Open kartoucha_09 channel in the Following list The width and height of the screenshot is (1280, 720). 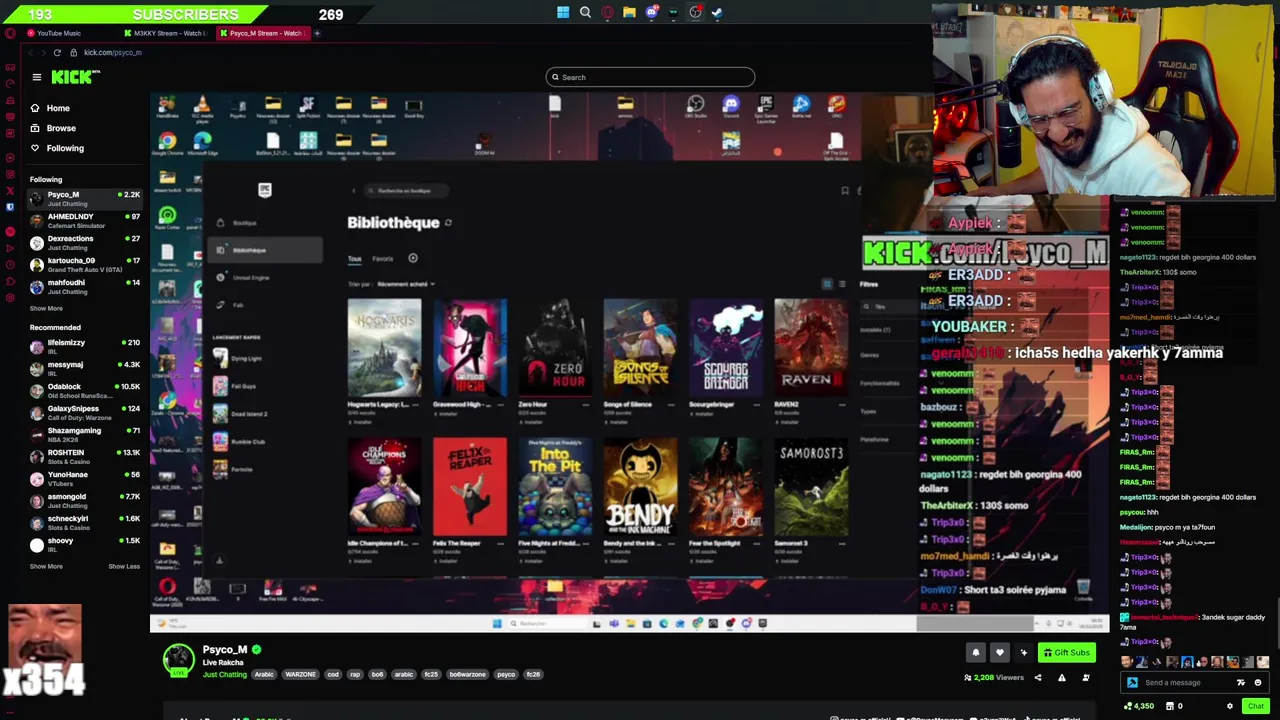(85, 264)
